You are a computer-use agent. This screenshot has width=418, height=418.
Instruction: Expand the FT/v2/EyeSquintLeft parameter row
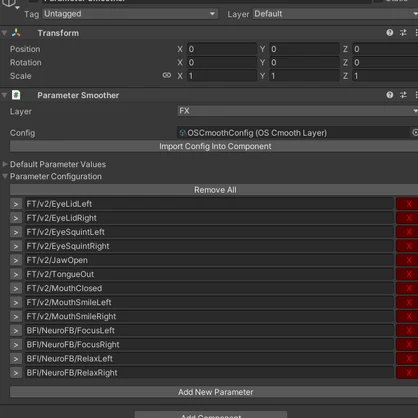click(x=16, y=232)
